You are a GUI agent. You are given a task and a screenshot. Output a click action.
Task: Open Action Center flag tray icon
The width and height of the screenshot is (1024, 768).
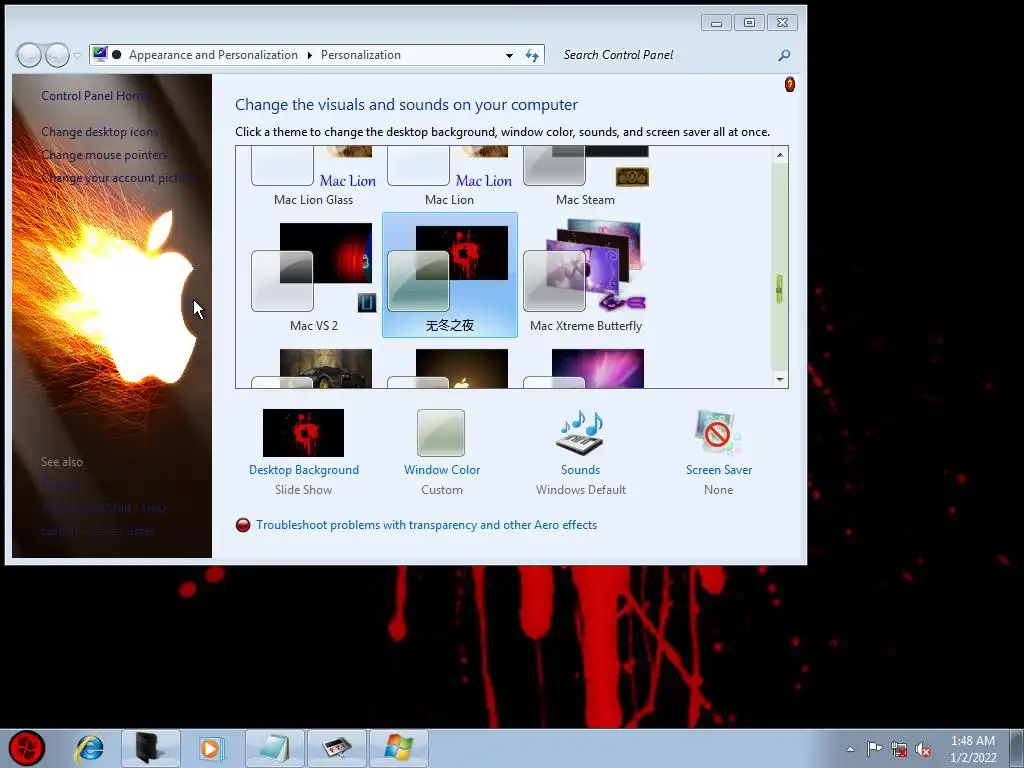click(x=874, y=749)
